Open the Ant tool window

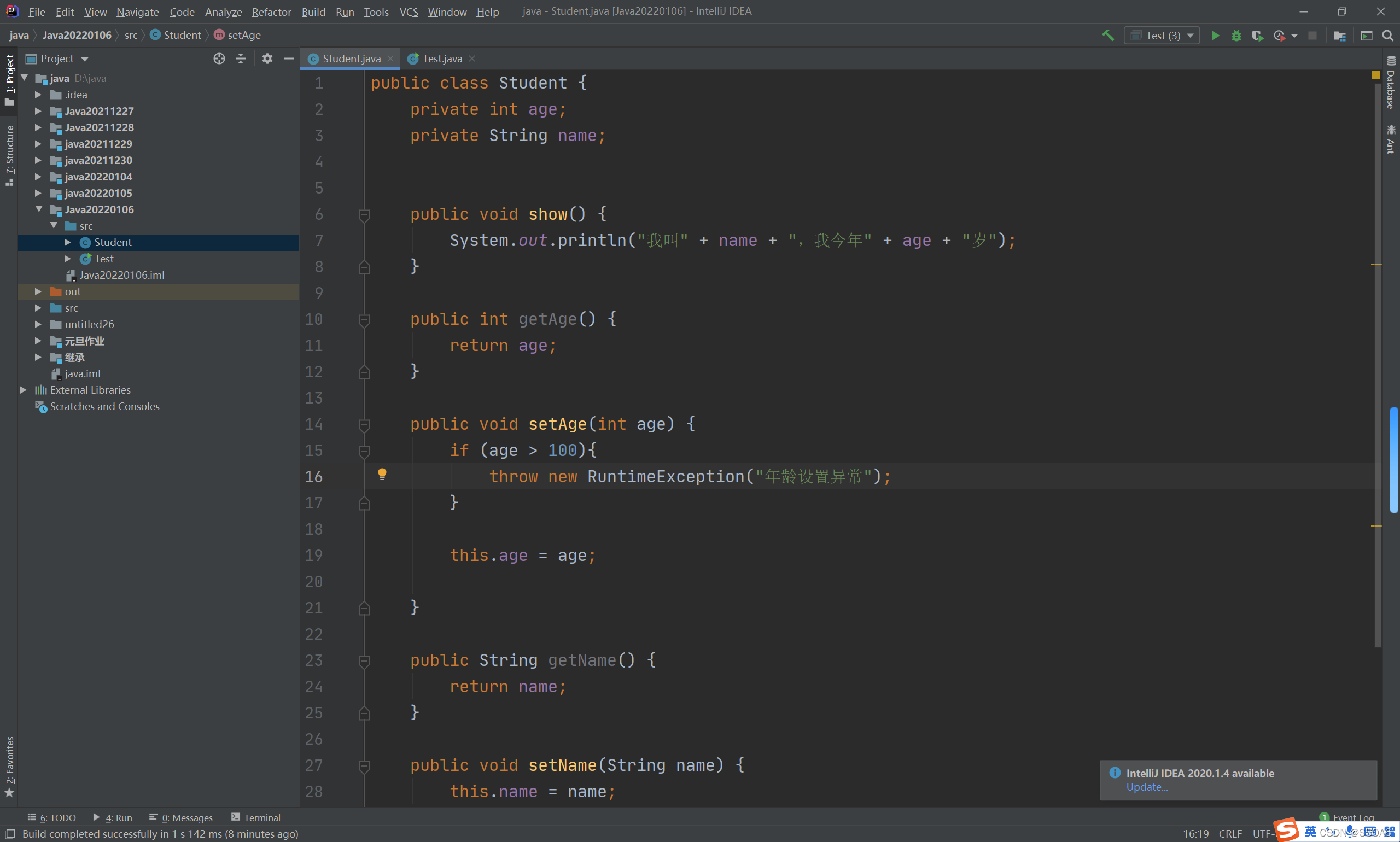pyautogui.click(x=1390, y=139)
